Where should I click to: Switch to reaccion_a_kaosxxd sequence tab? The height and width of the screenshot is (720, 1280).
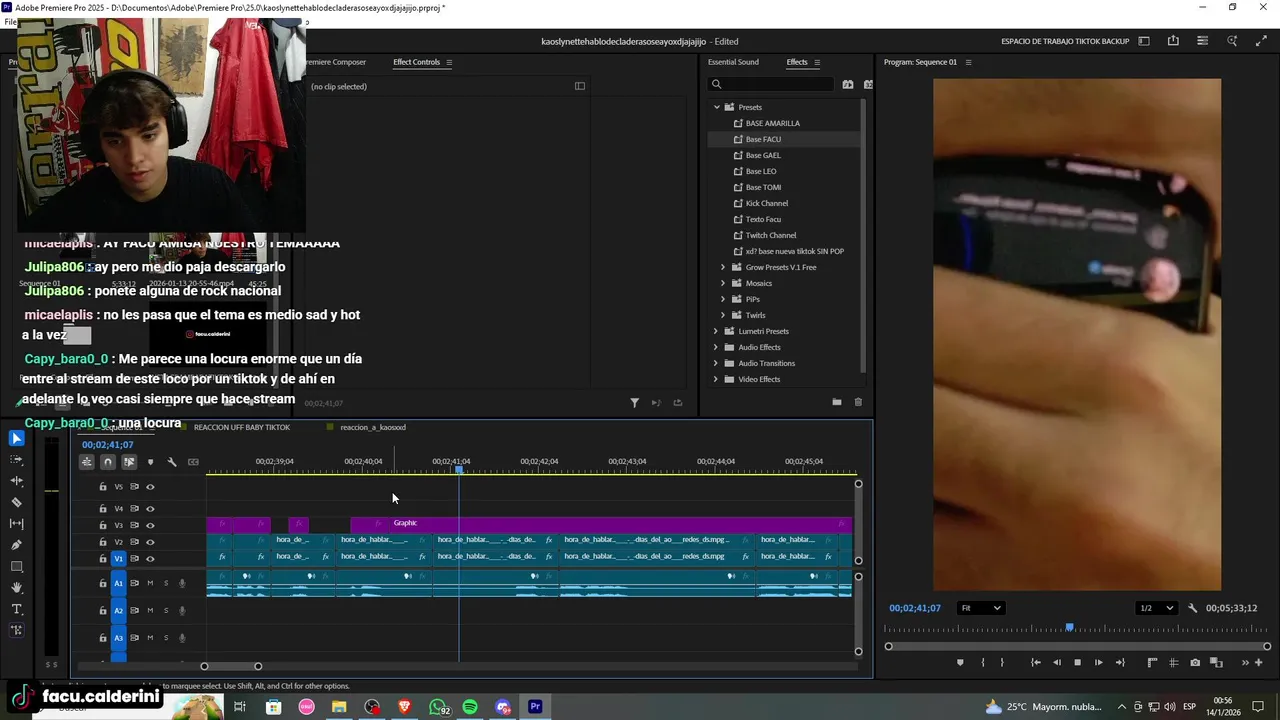[x=373, y=427]
